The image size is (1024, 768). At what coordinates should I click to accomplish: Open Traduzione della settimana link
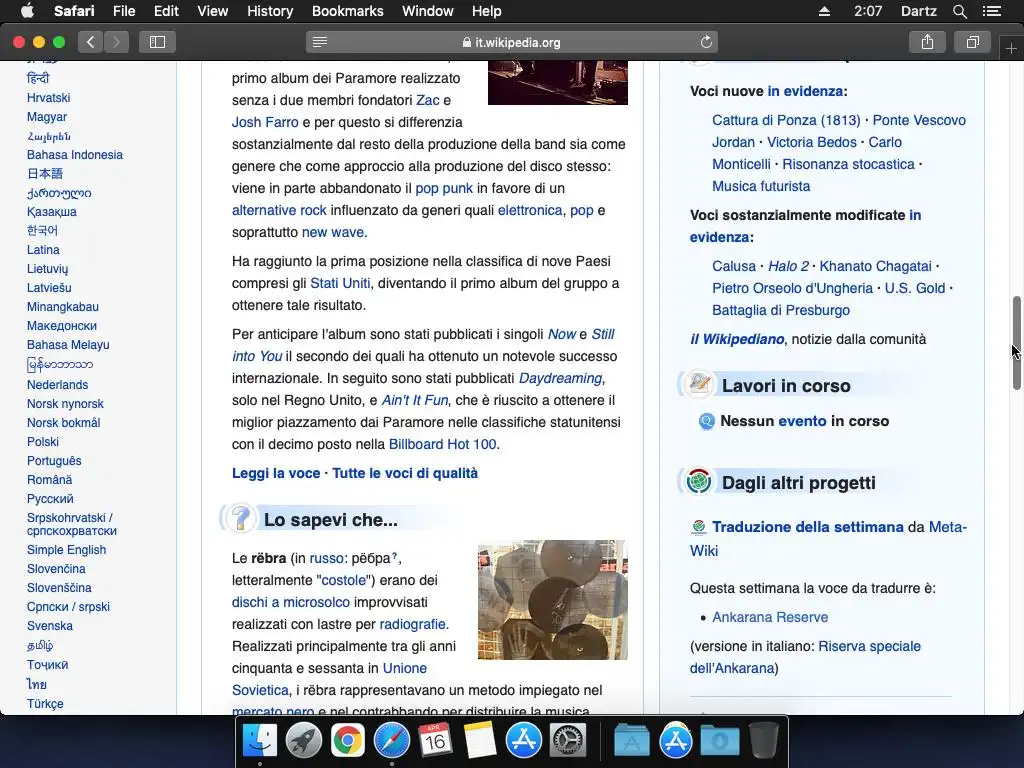[808, 527]
